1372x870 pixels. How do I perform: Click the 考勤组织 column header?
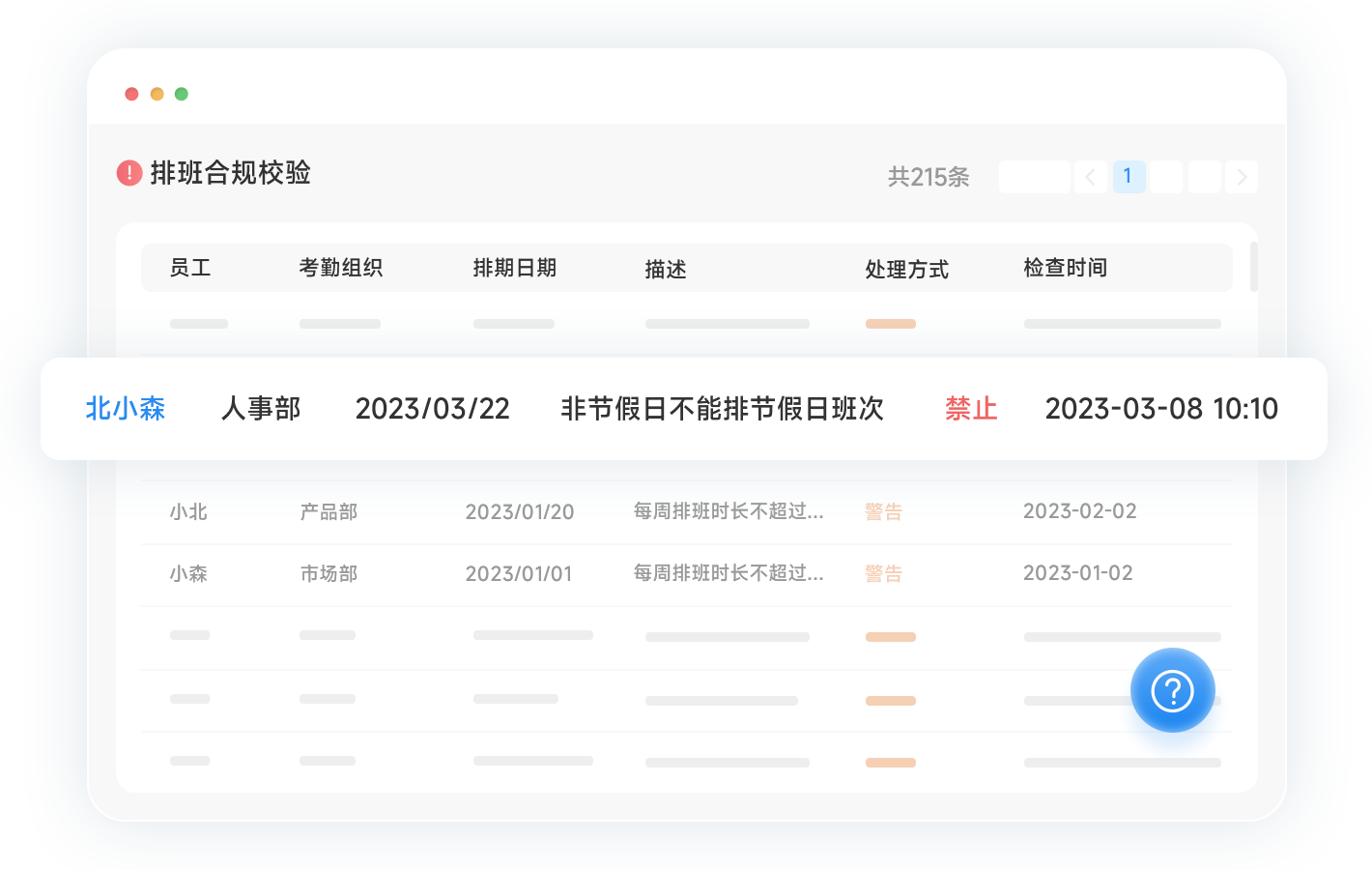[x=340, y=268]
